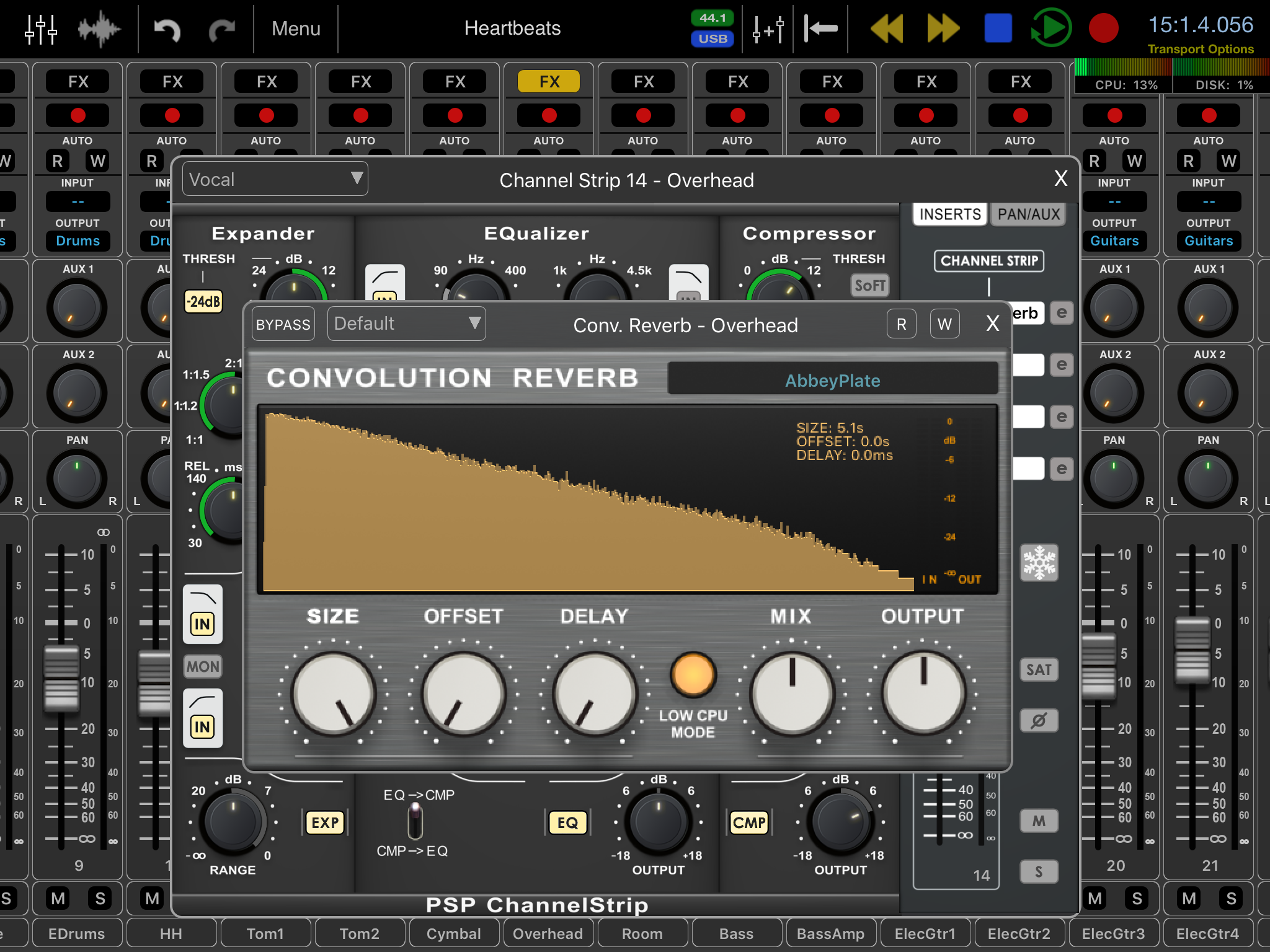The width and height of the screenshot is (1270, 952).
Task: Toggle the EQ section on/off
Action: click(x=567, y=822)
